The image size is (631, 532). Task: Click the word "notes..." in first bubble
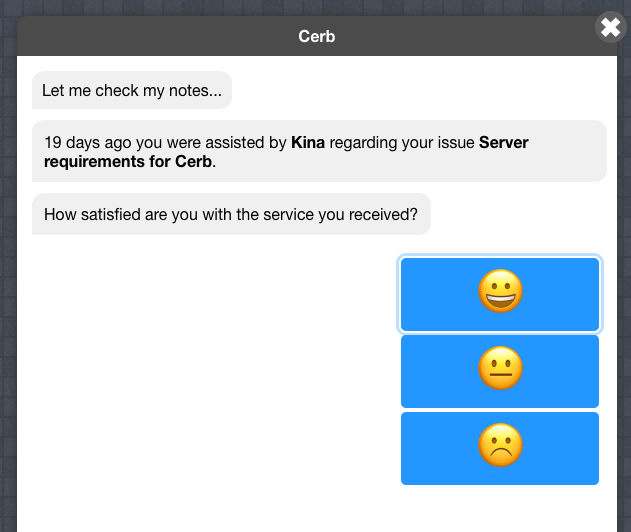tap(195, 91)
